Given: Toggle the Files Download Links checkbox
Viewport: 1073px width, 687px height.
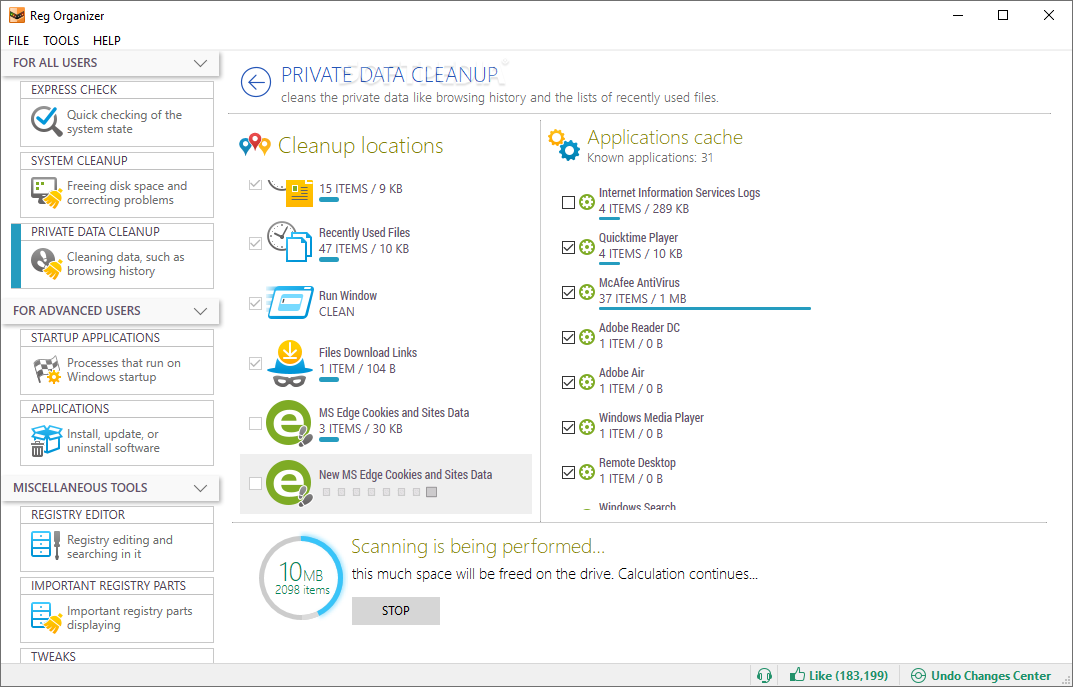Looking at the screenshot, I should [255, 363].
